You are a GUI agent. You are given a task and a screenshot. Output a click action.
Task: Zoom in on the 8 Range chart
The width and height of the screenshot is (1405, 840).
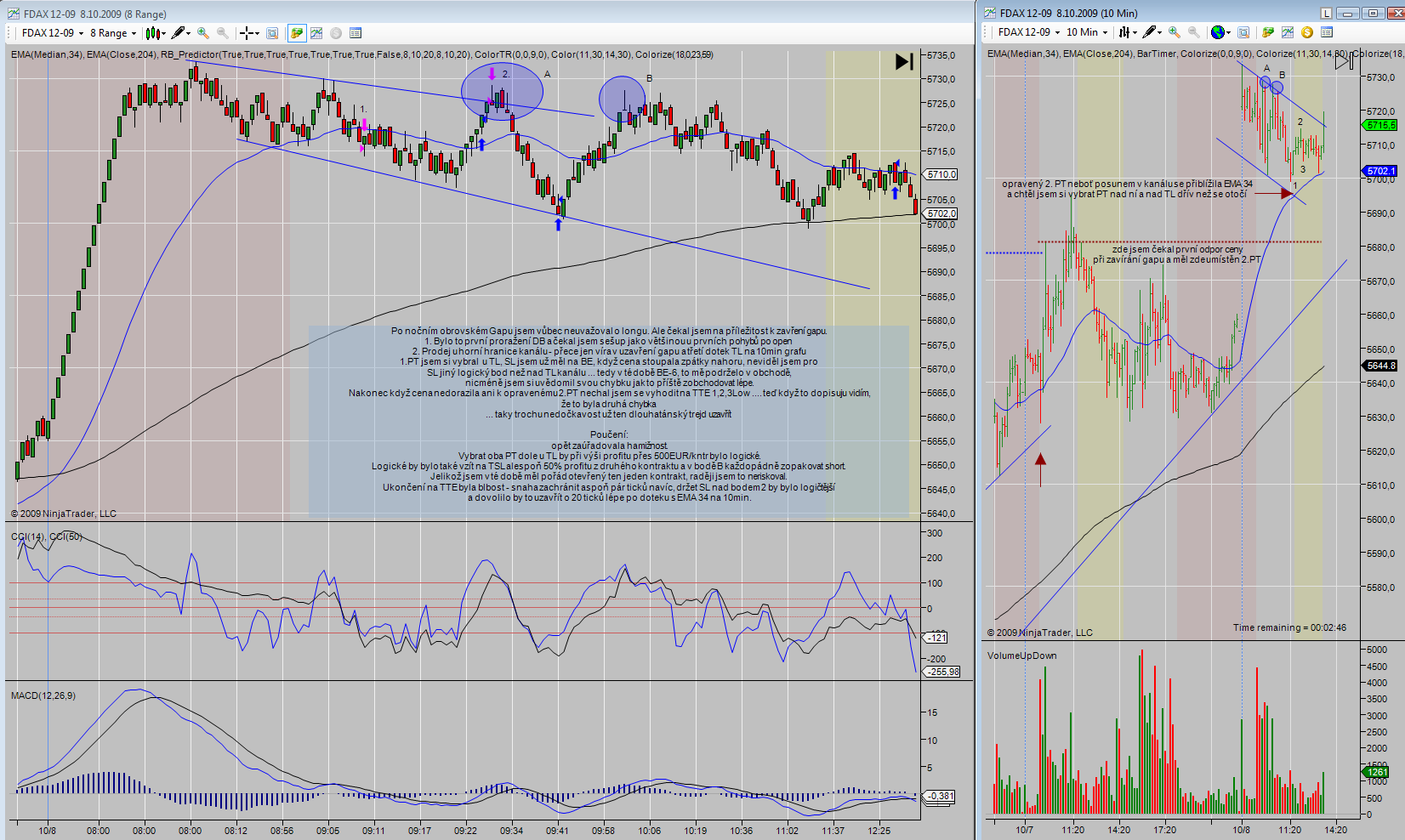(x=202, y=33)
